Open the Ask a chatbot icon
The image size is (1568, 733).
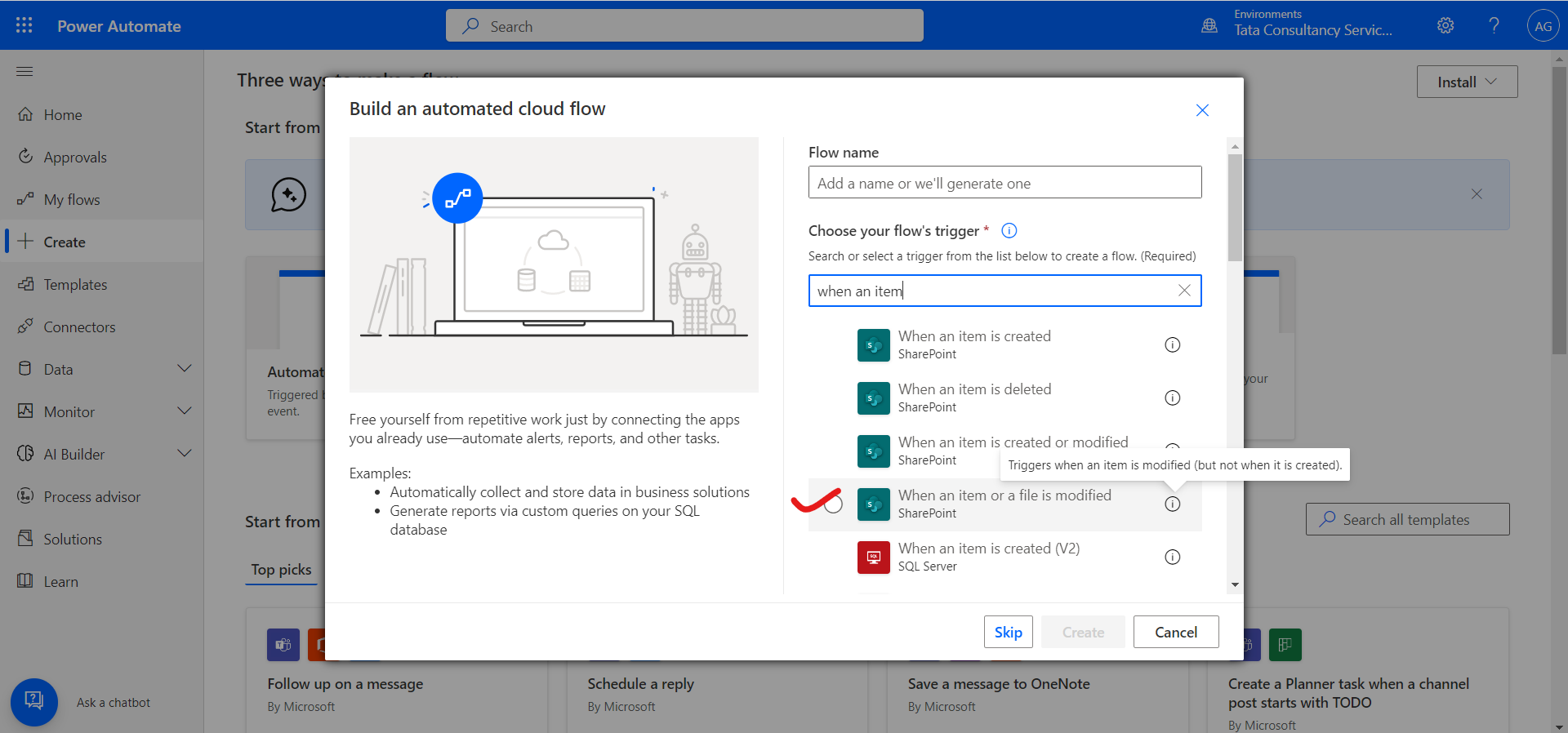[34, 701]
